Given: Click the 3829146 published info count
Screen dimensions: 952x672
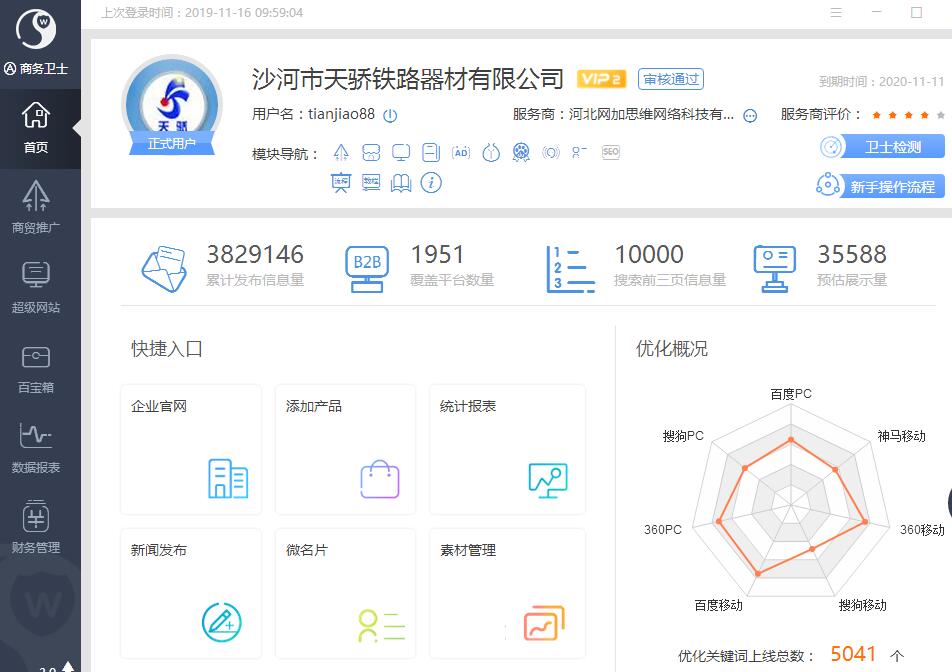Looking at the screenshot, I should pyautogui.click(x=255, y=254).
